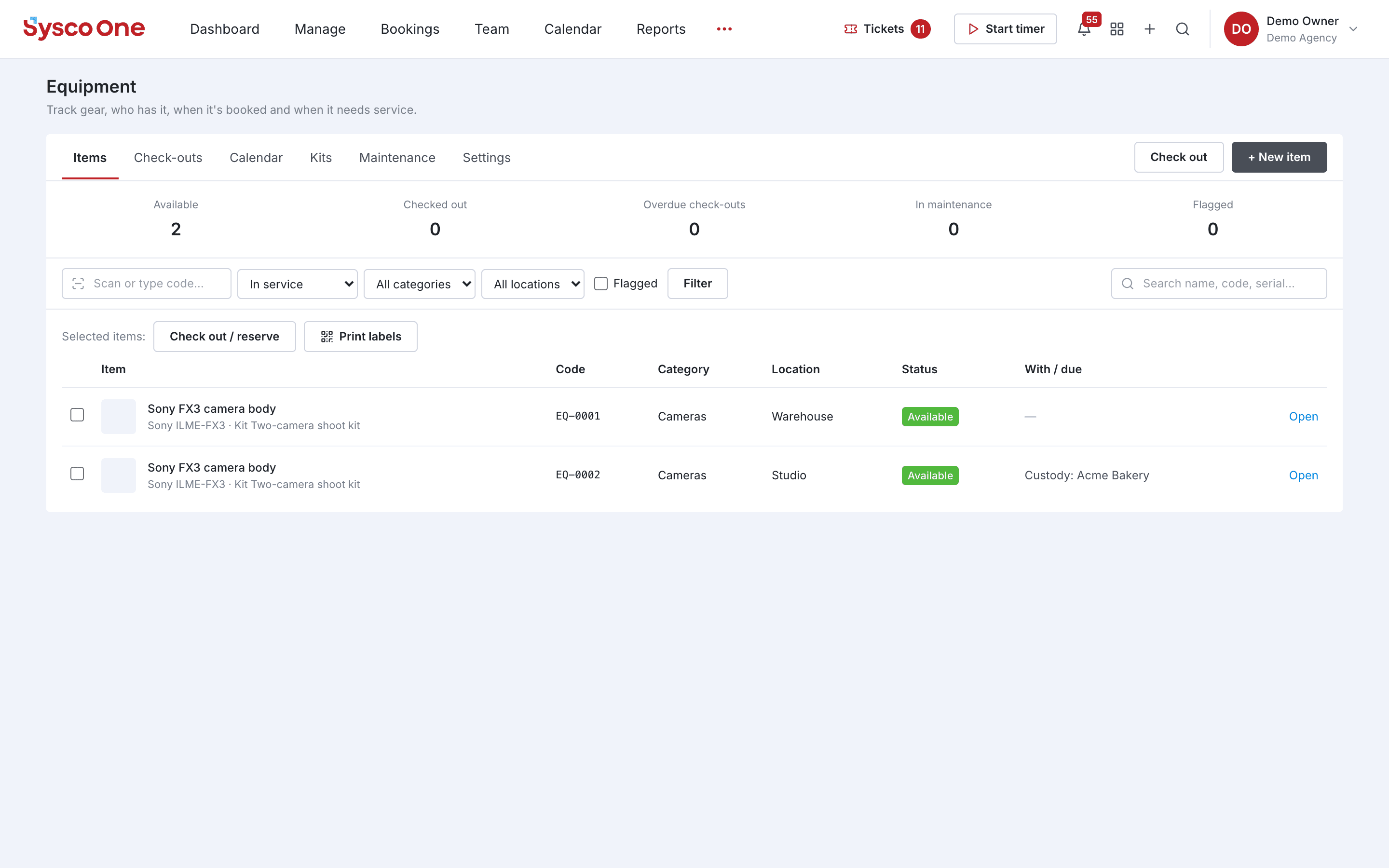The image size is (1389, 868).
Task: Switch to the Kits tab
Action: [321, 157]
